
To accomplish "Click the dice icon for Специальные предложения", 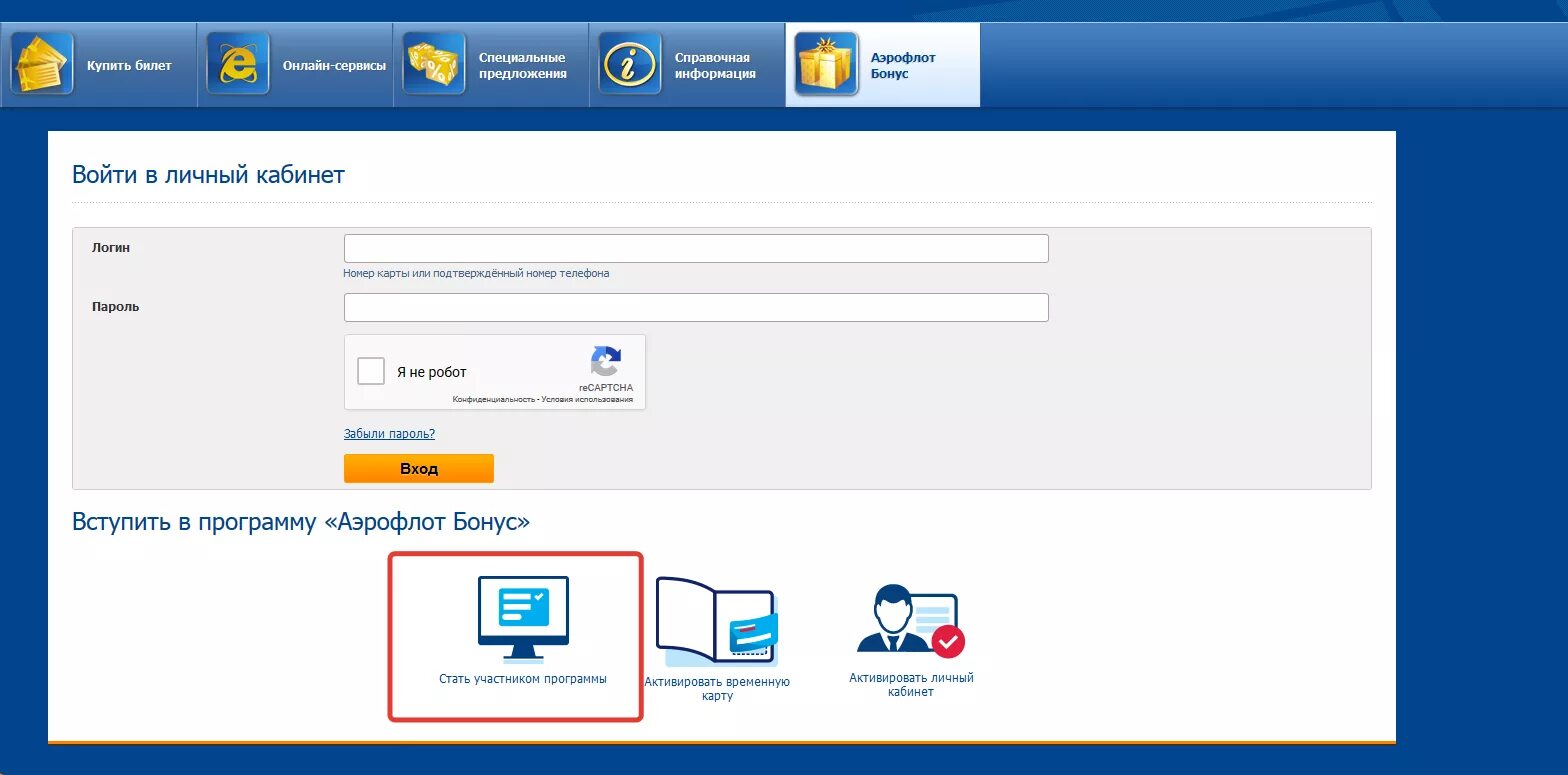I will (x=434, y=64).
